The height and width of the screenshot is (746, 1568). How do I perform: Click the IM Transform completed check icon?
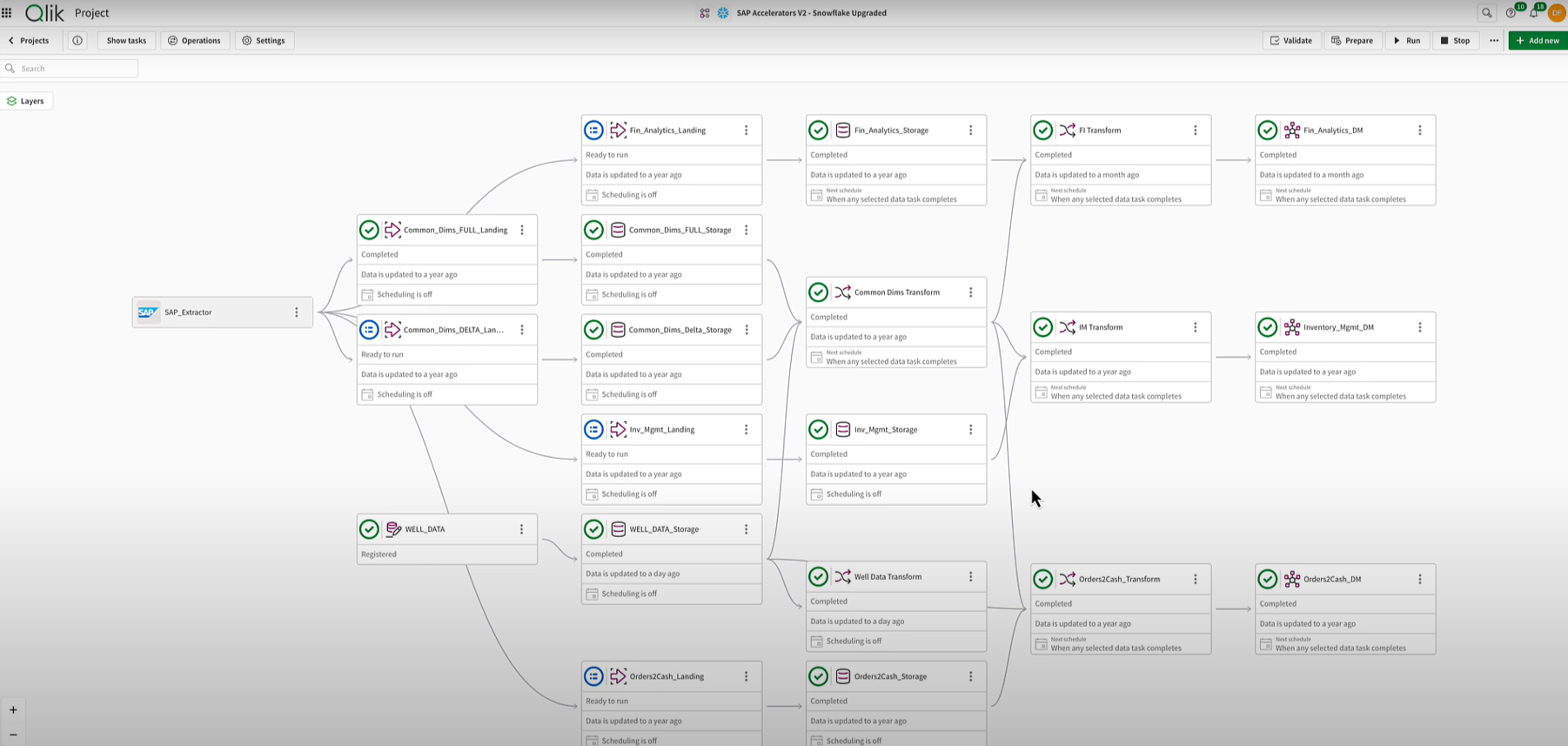[1042, 327]
